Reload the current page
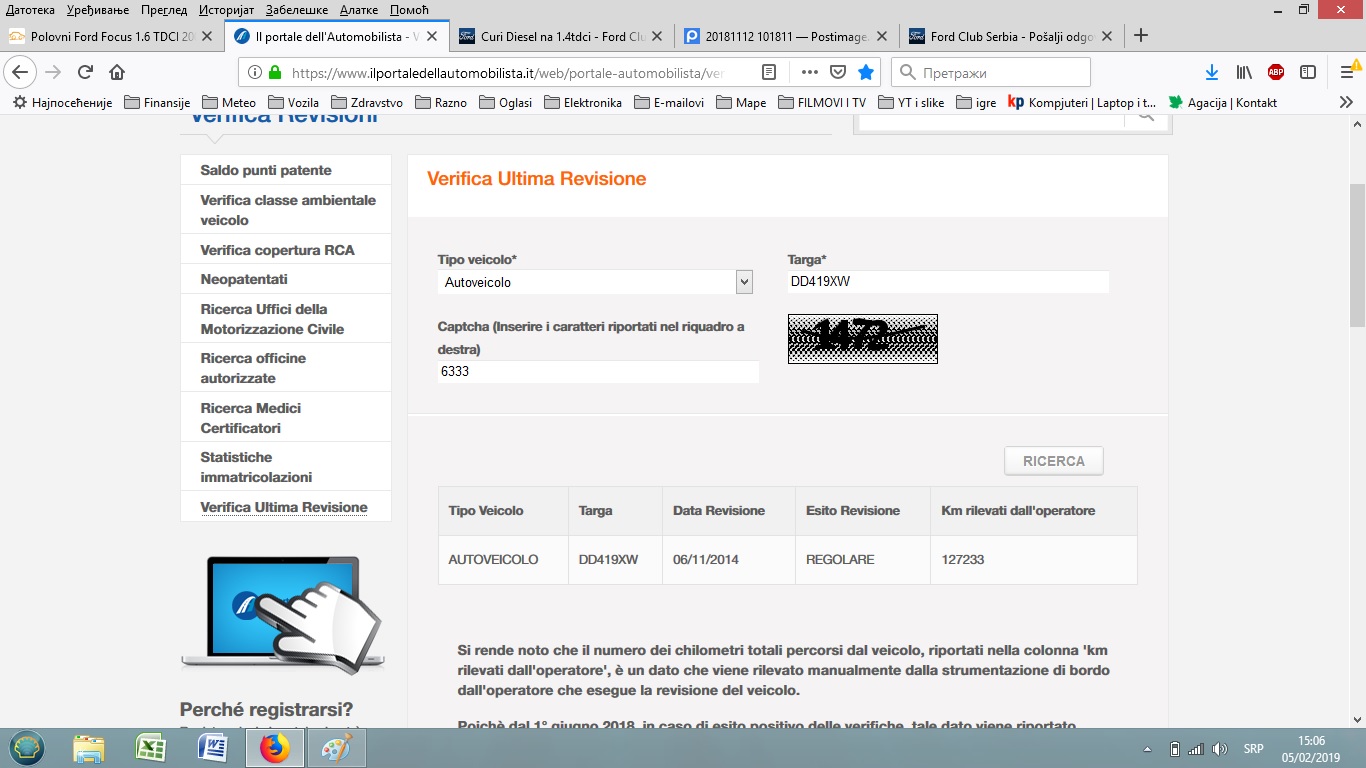 pyautogui.click(x=85, y=72)
